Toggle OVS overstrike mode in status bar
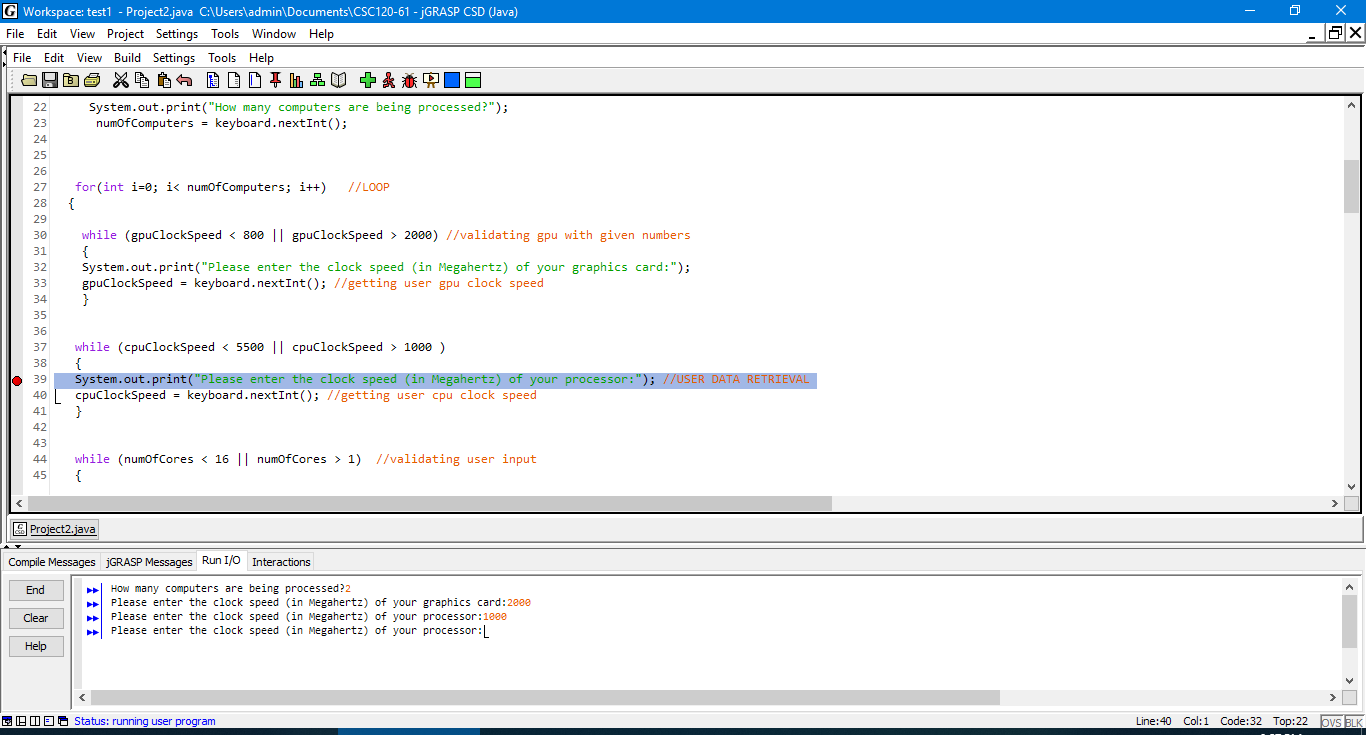This screenshot has height=735, width=1366. pos(1332,721)
